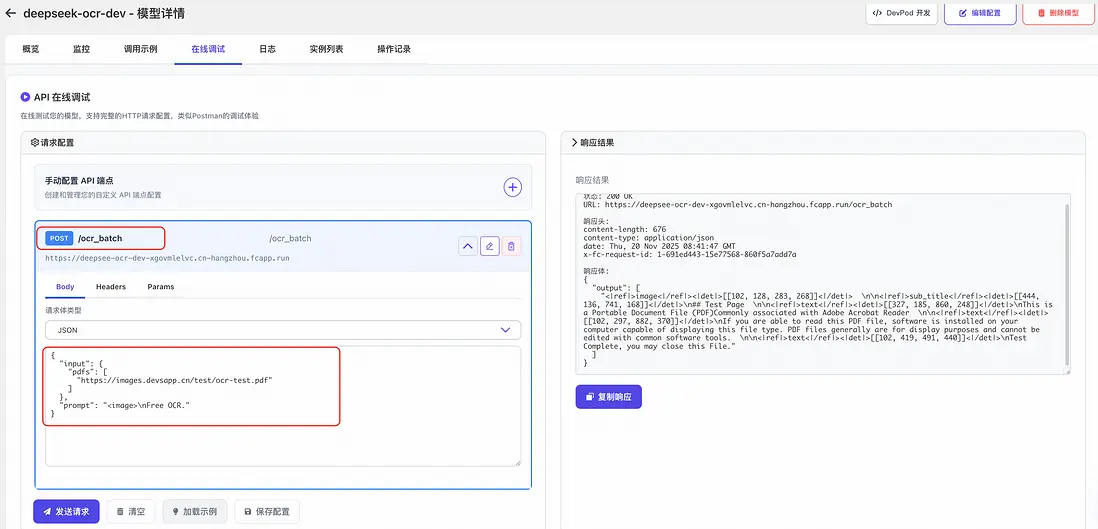Image resolution: width=1098 pixels, height=529 pixels.
Task: Click 编辑配置 button
Action: tap(980, 13)
